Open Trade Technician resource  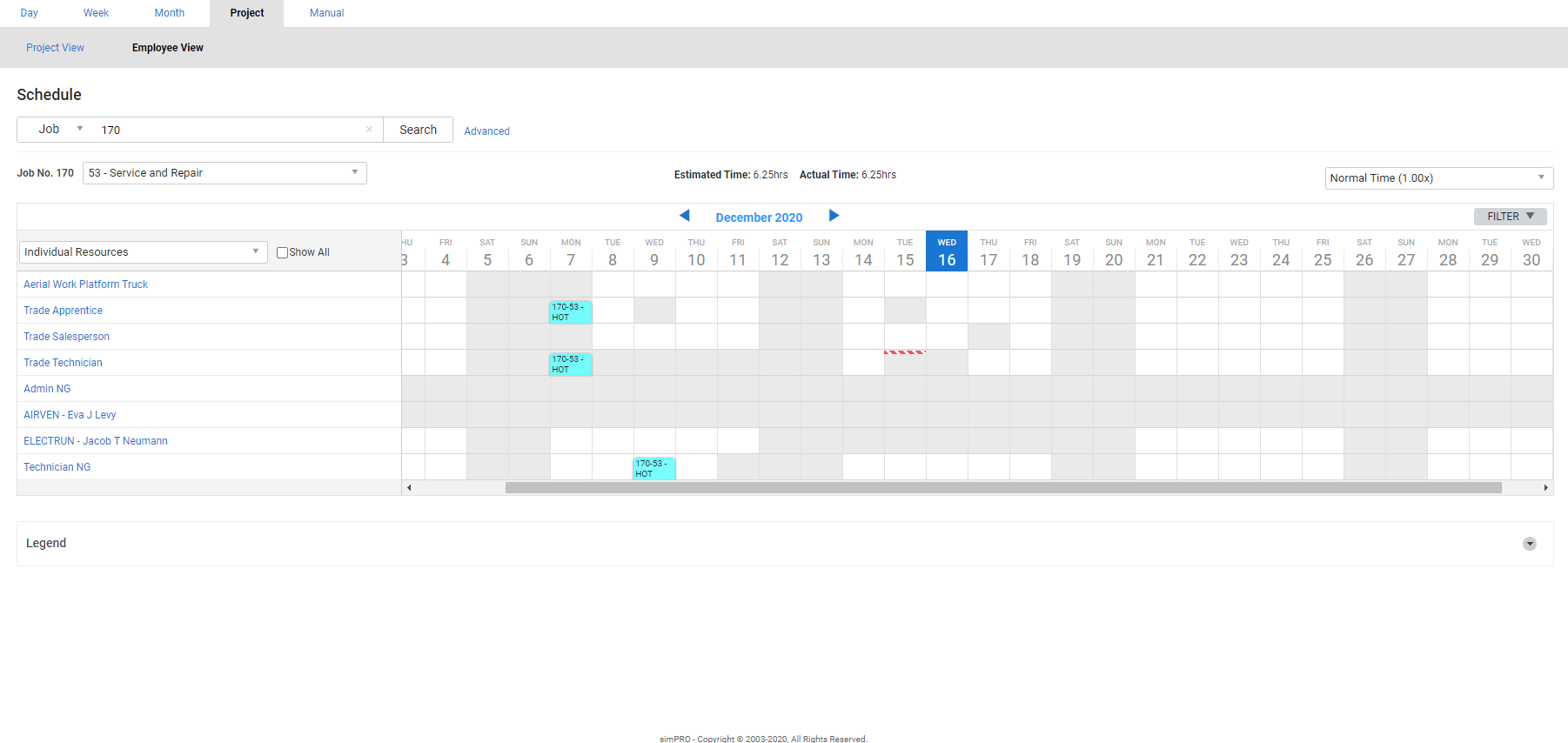63,363
